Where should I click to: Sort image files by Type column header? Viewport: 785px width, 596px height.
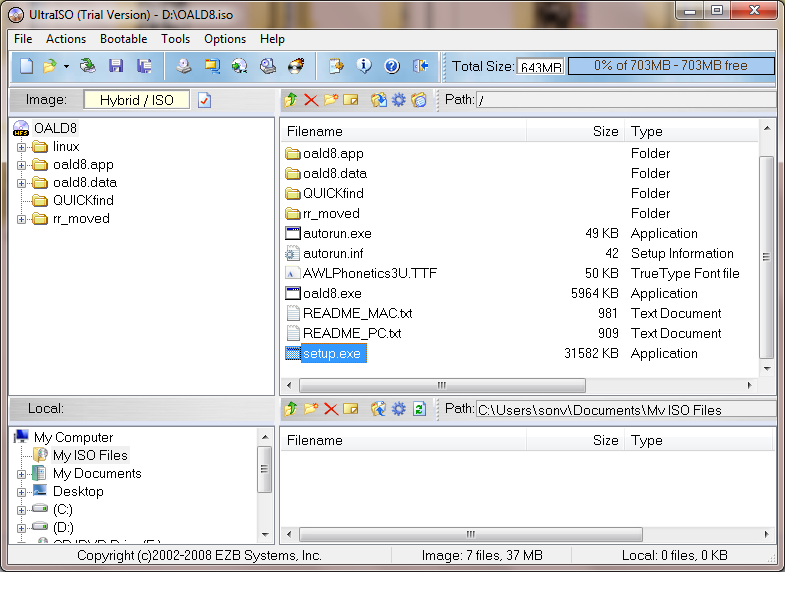[x=692, y=132]
